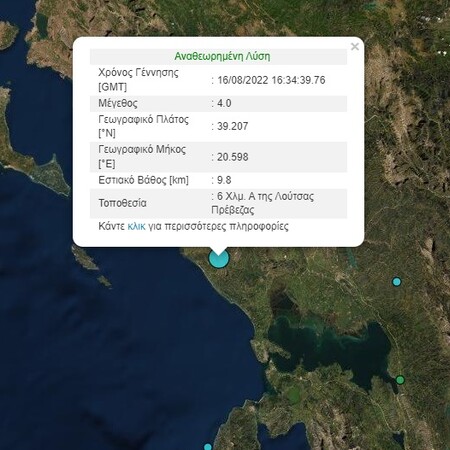
Task: Click the origin time value 16/08/2022 16:34:39.76
Action: point(271,80)
